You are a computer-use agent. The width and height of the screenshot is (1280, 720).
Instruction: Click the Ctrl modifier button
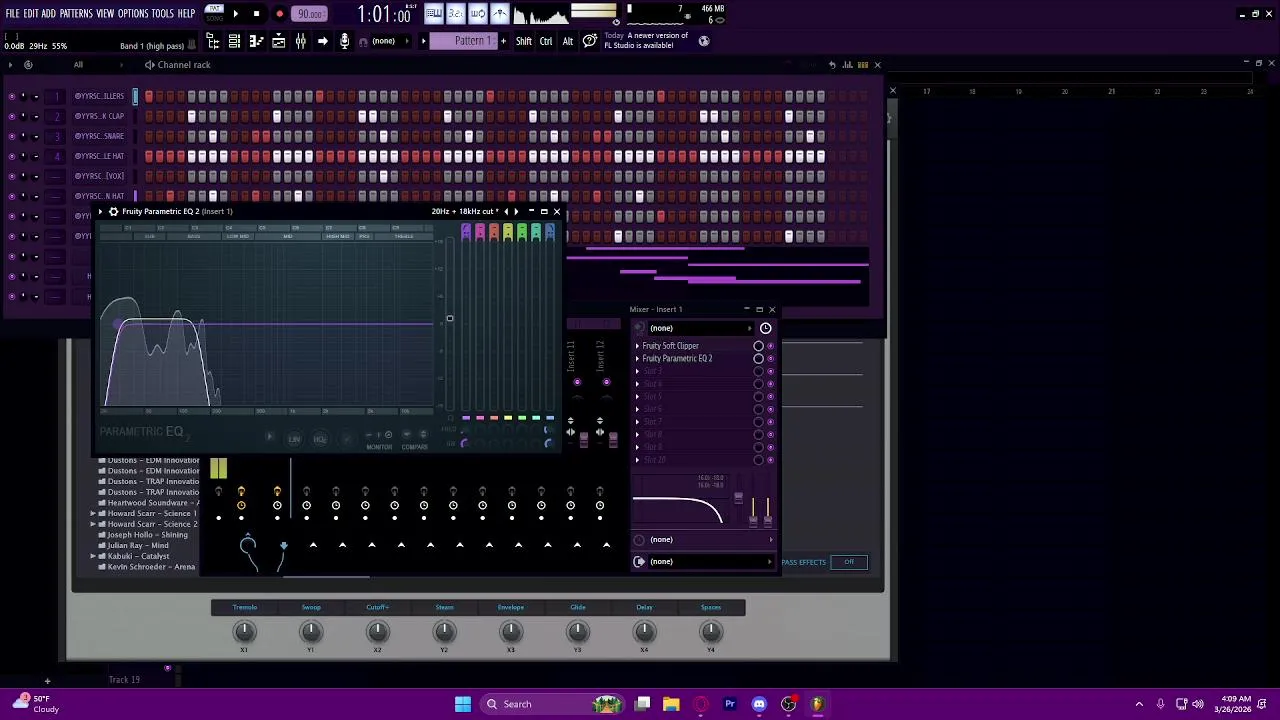(546, 41)
